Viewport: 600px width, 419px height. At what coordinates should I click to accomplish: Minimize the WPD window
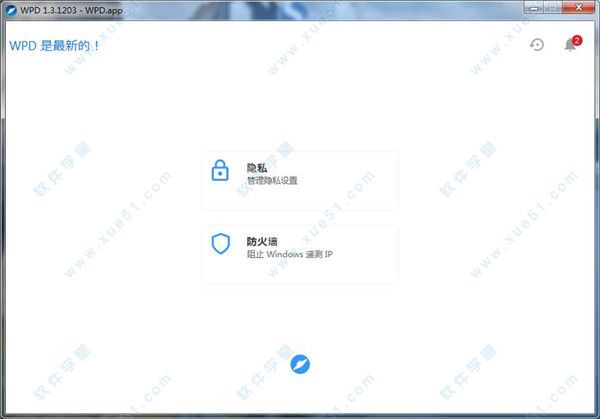(533, 7)
